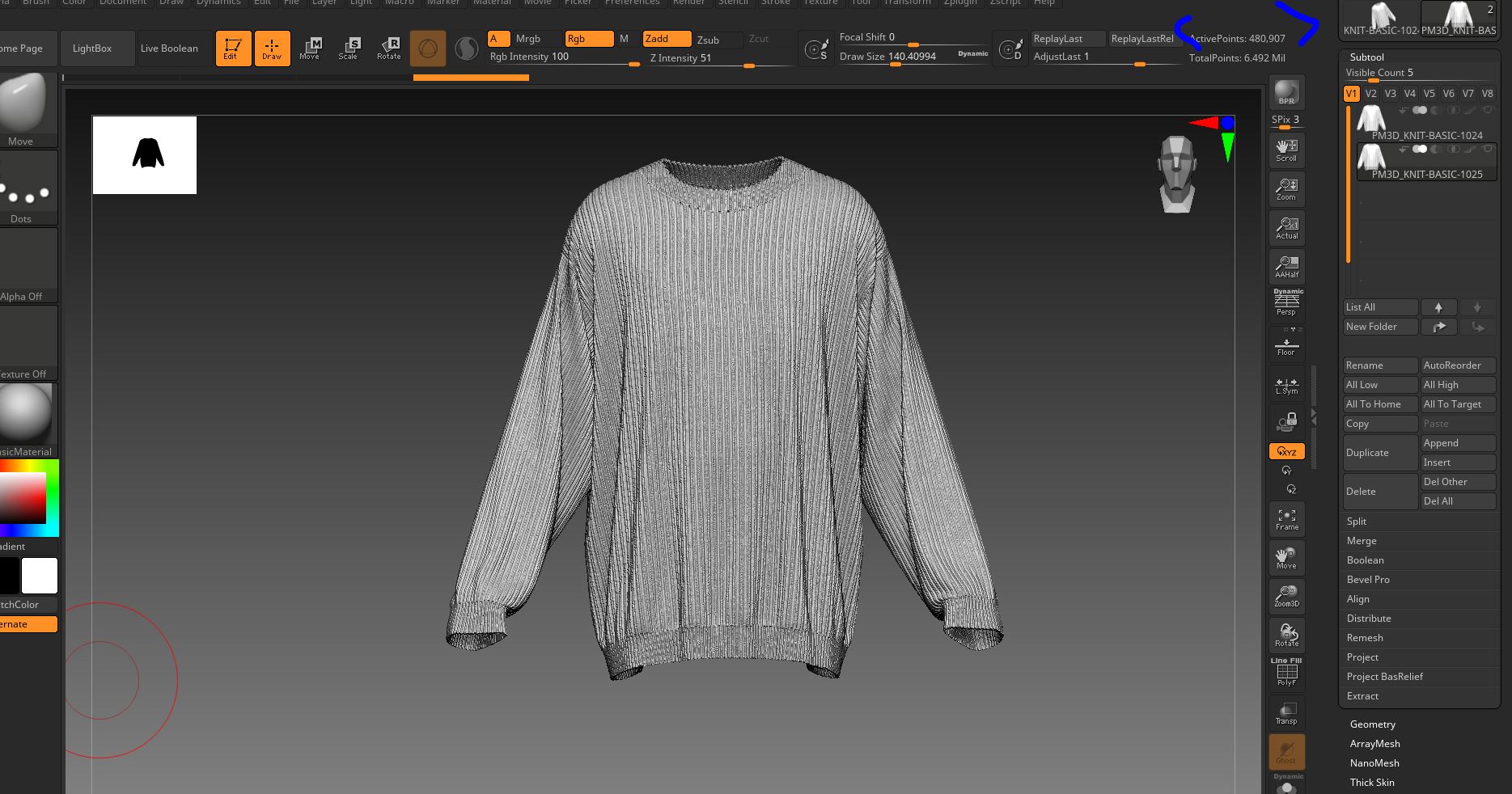Adjust the Focal Shift slider
Viewport: 1512px width, 794px height.
pyautogui.click(x=913, y=38)
